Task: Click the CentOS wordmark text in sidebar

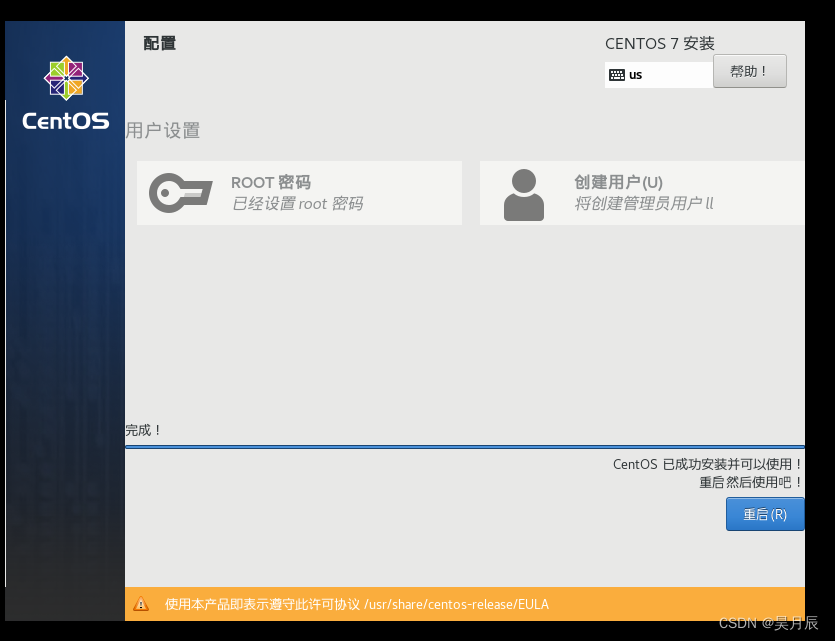Action: coord(66,121)
